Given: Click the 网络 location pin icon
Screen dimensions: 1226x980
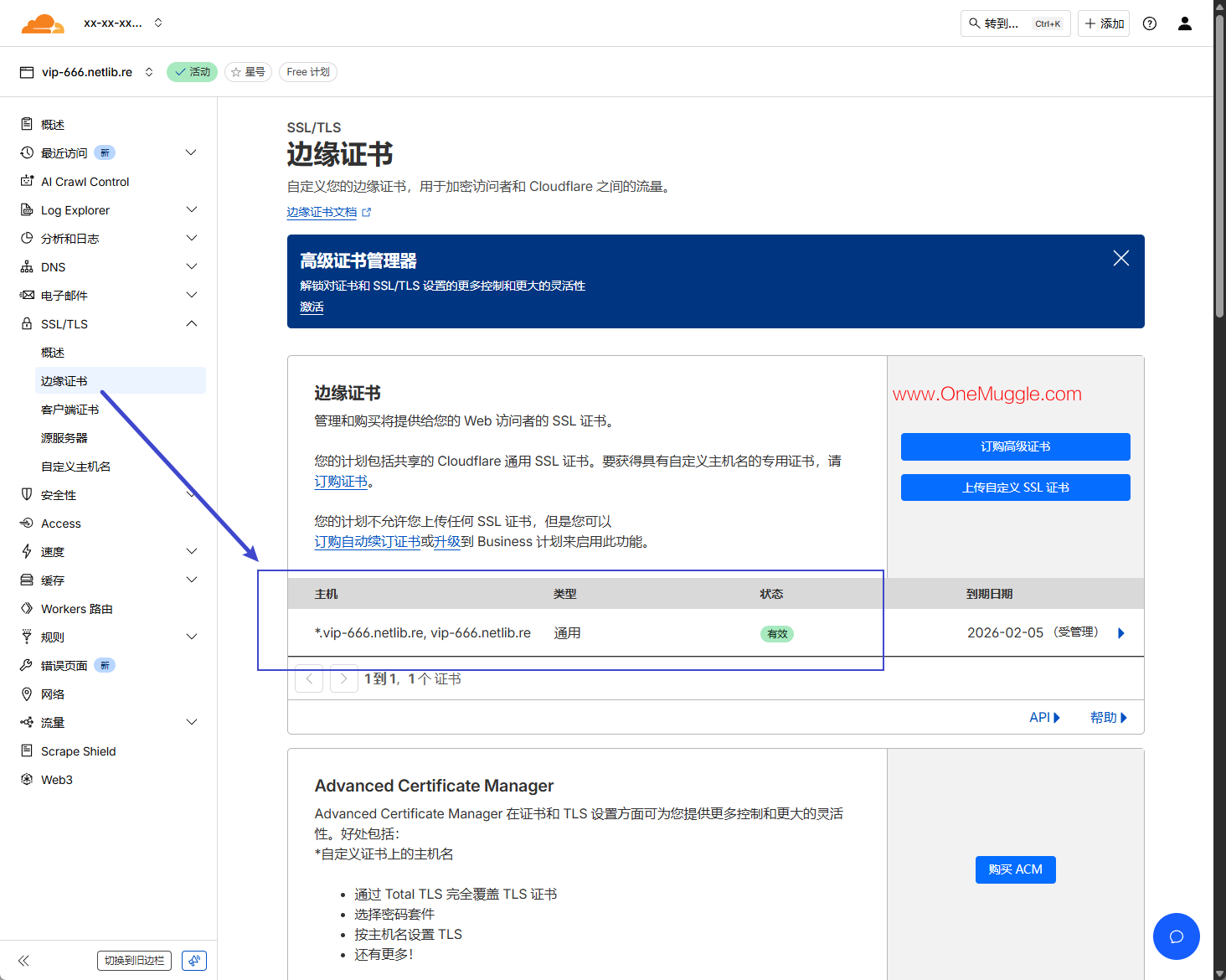Looking at the screenshot, I should (27, 694).
